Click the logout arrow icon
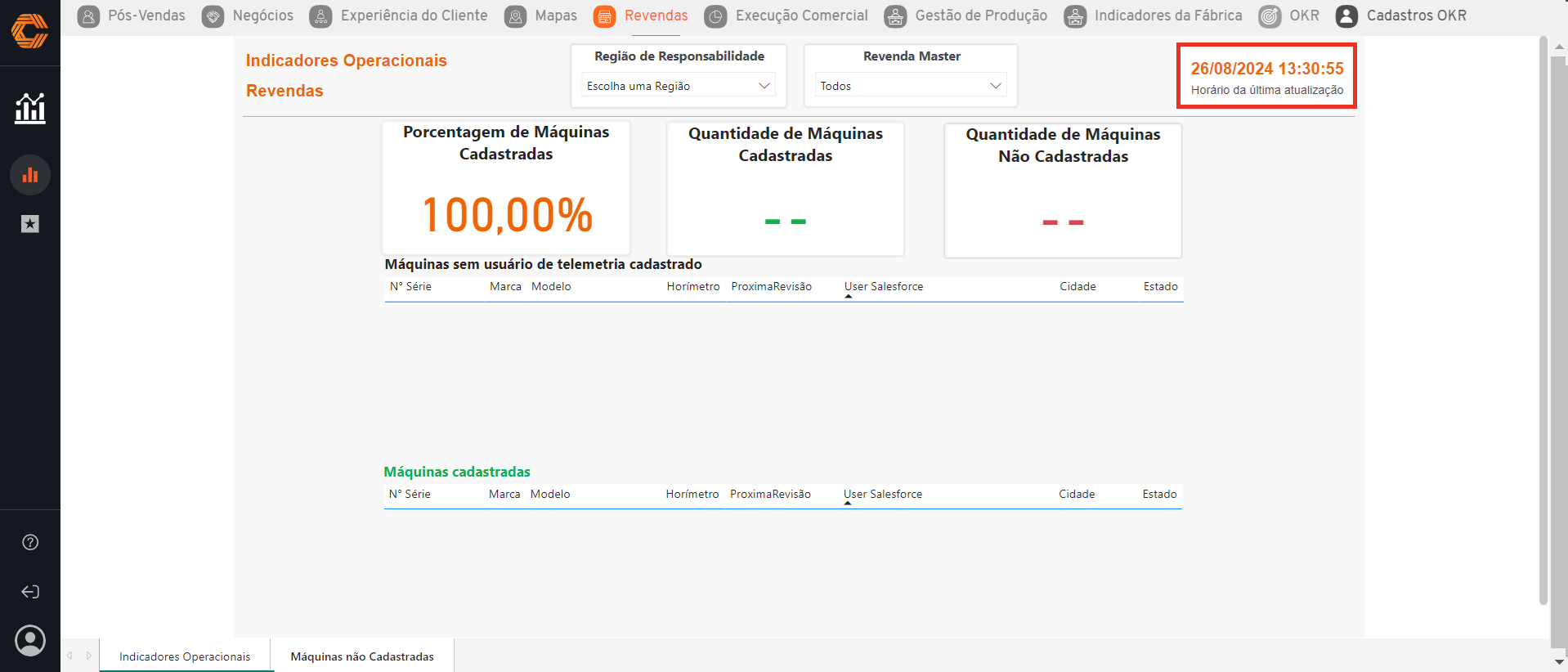Screen dimensions: 1568x672 coord(30,592)
